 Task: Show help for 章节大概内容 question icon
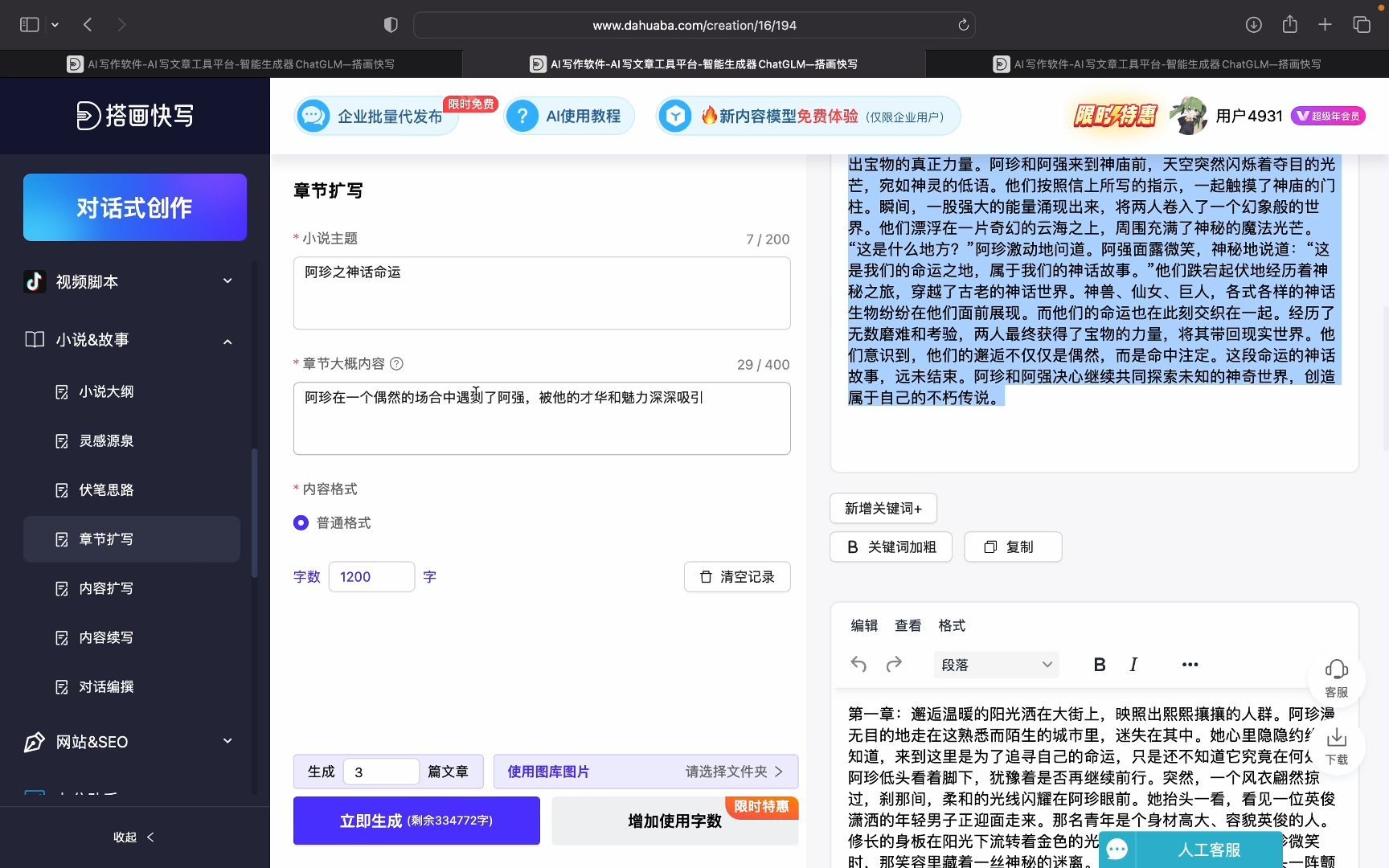tap(396, 363)
